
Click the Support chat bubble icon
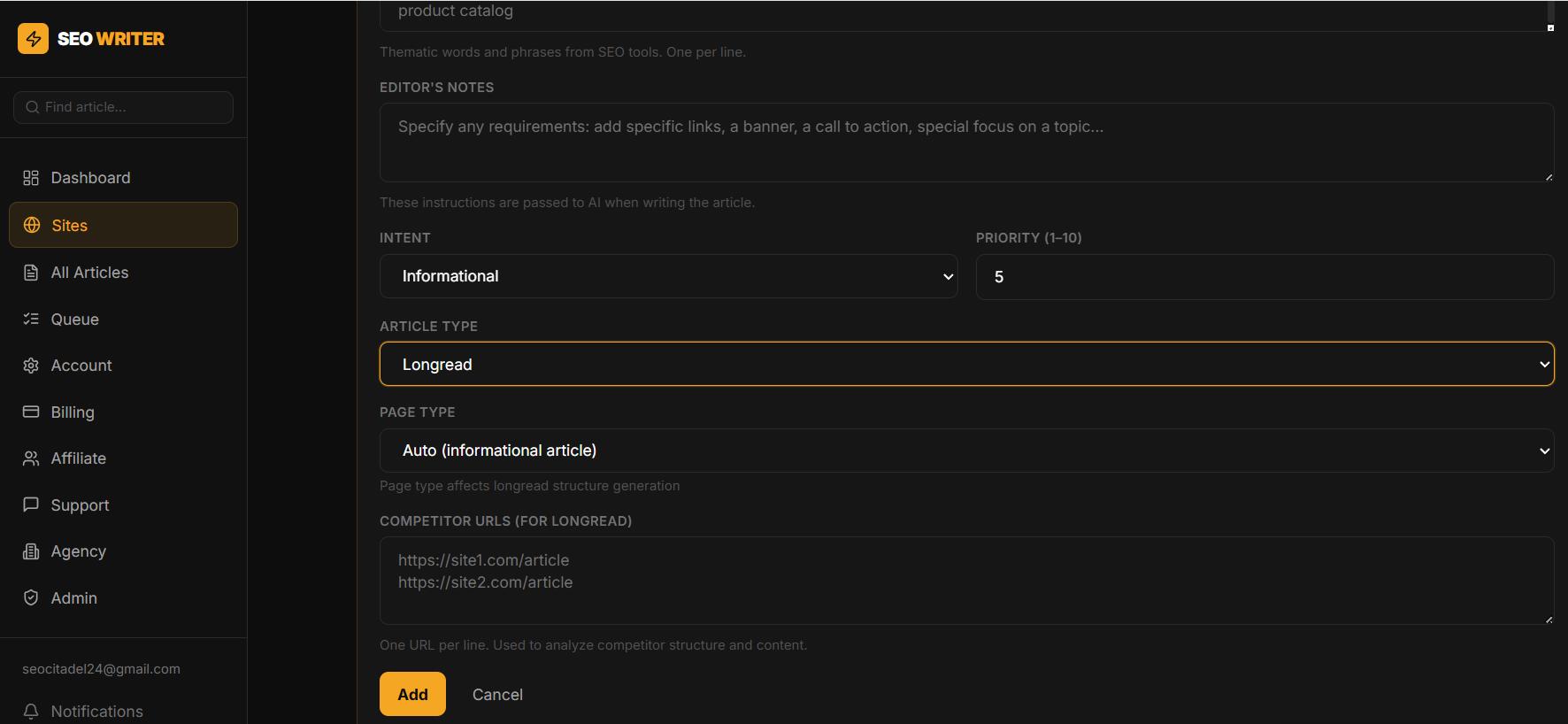click(31, 504)
